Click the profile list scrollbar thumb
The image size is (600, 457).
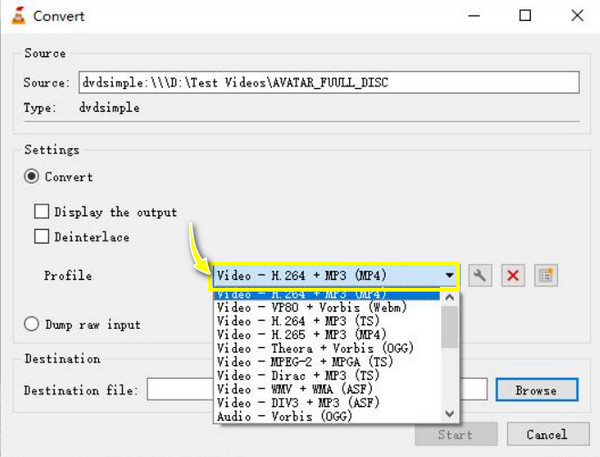coord(450,327)
